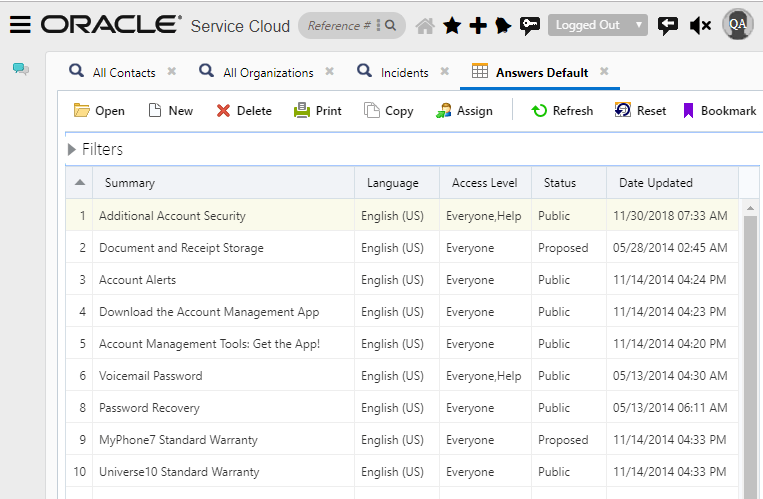Click the Copy toolbar button
The image size is (763, 499).
(389, 111)
